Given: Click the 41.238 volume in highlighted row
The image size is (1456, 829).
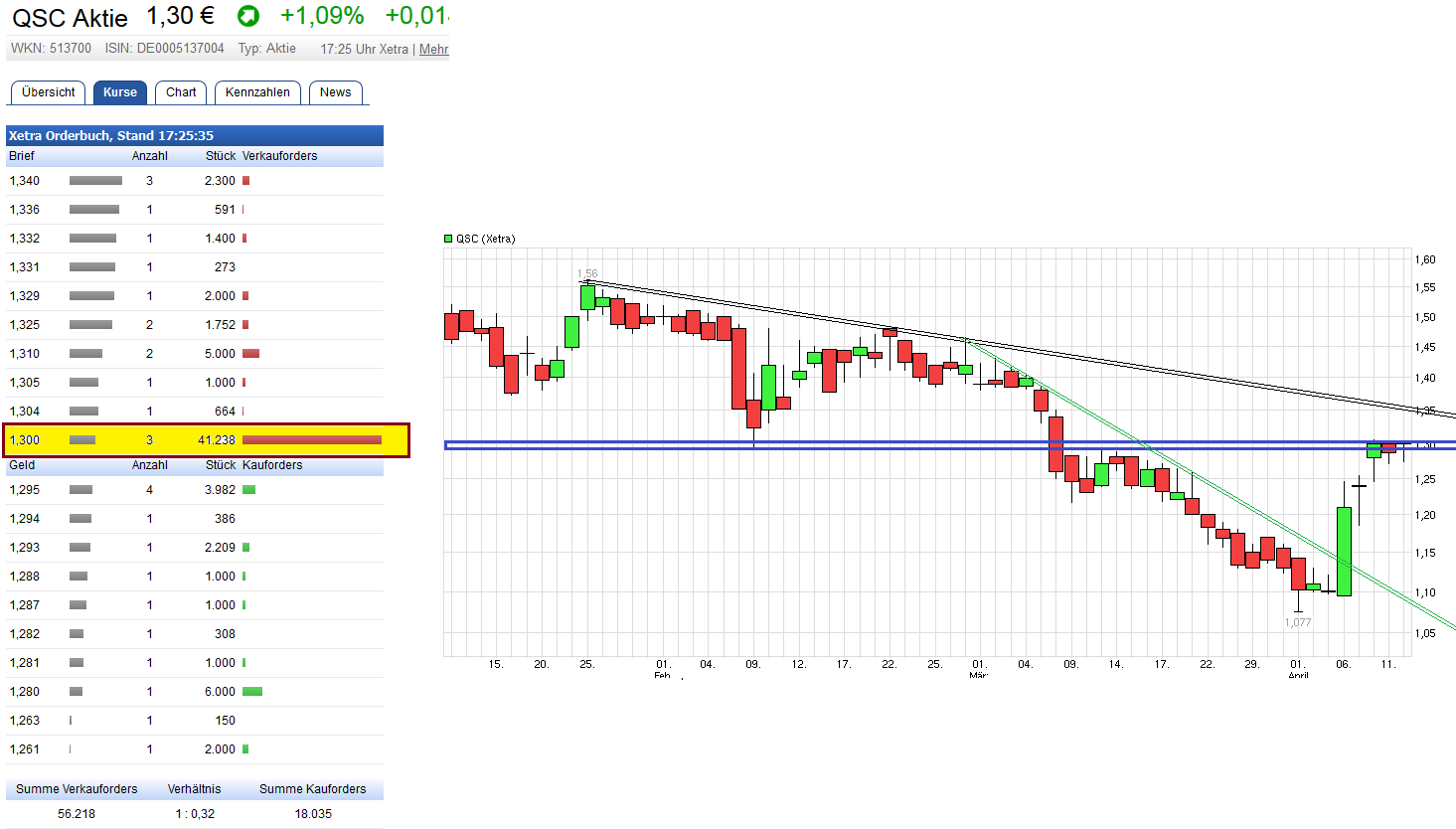Looking at the screenshot, I should point(217,440).
